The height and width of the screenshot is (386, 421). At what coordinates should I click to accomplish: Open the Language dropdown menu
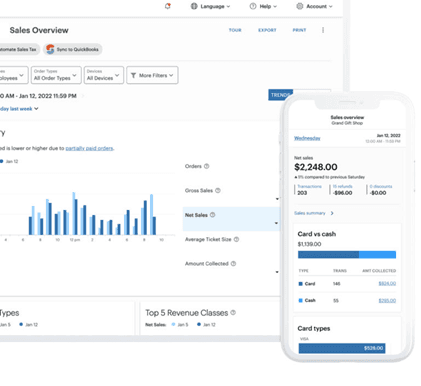[210, 6]
